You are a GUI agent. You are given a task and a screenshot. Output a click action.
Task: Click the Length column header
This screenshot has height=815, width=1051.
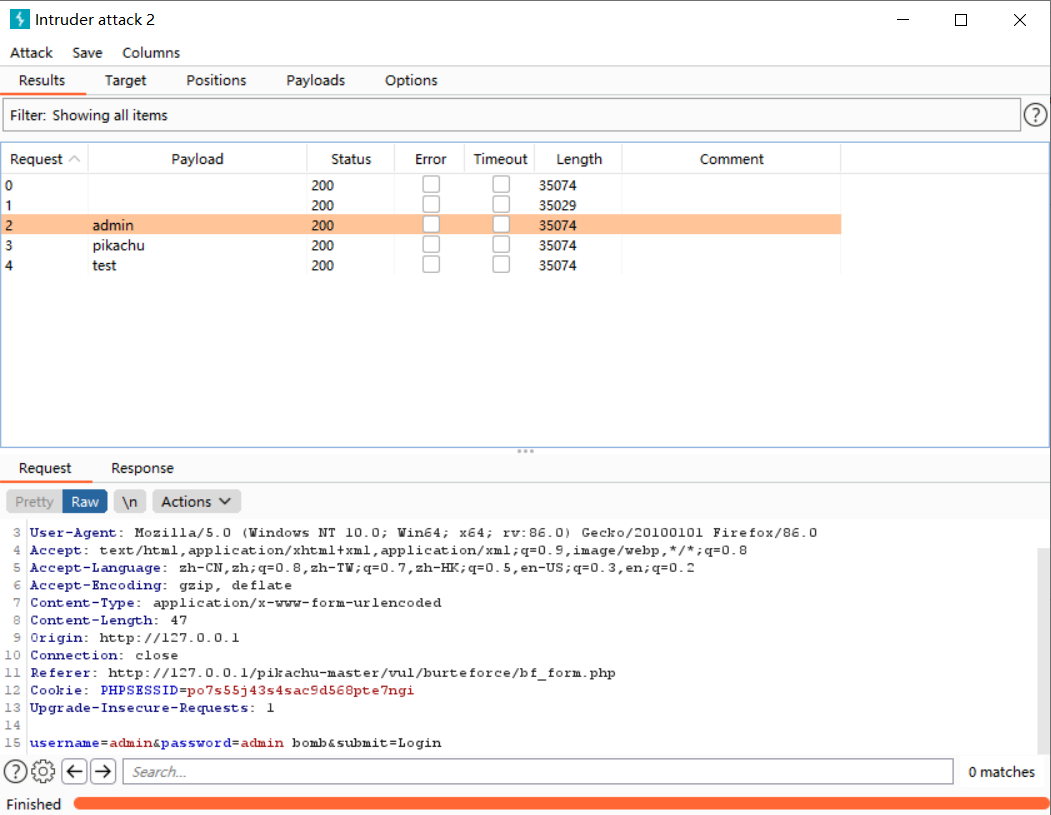click(x=579, y=159)
